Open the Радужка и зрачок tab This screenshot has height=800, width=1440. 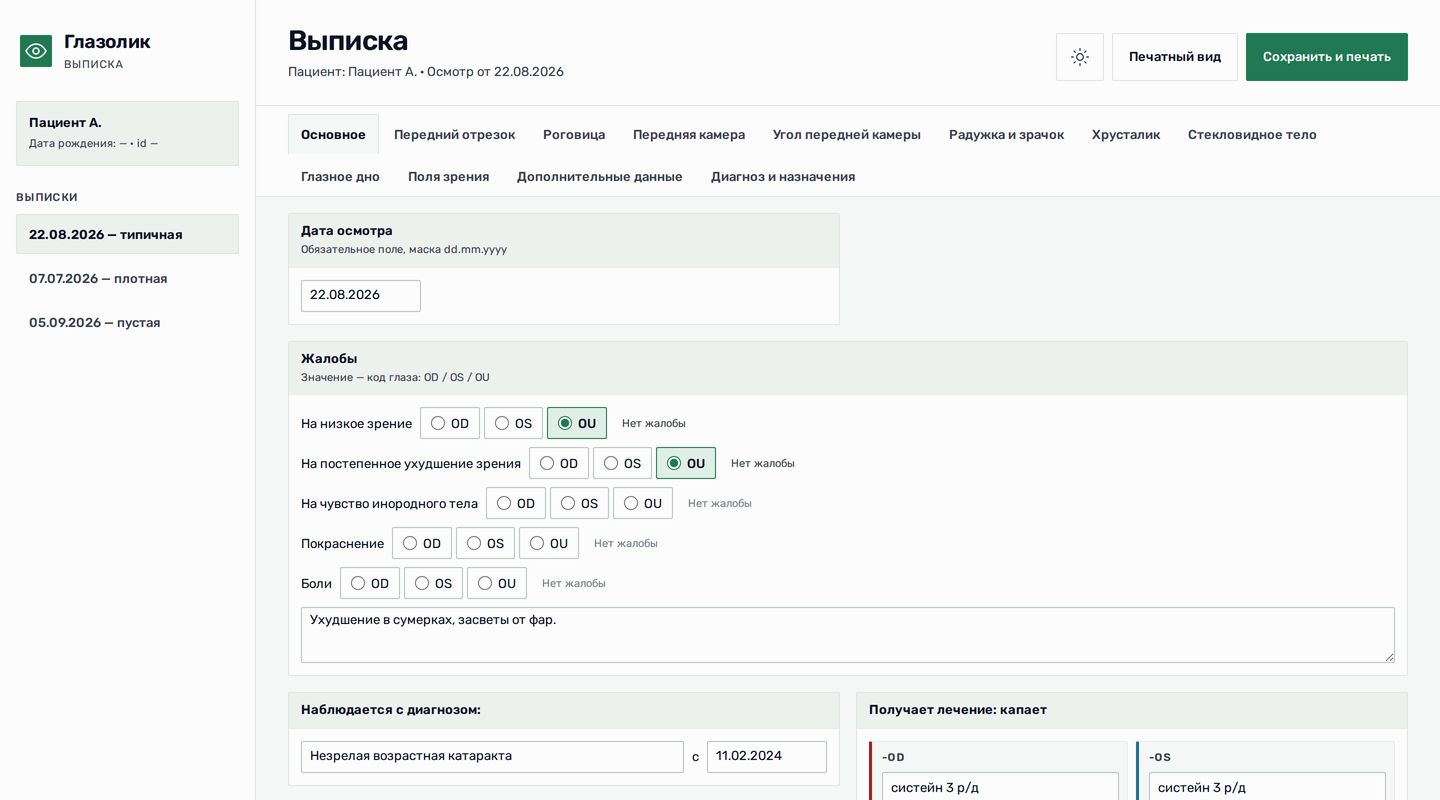coord(1006,134)
